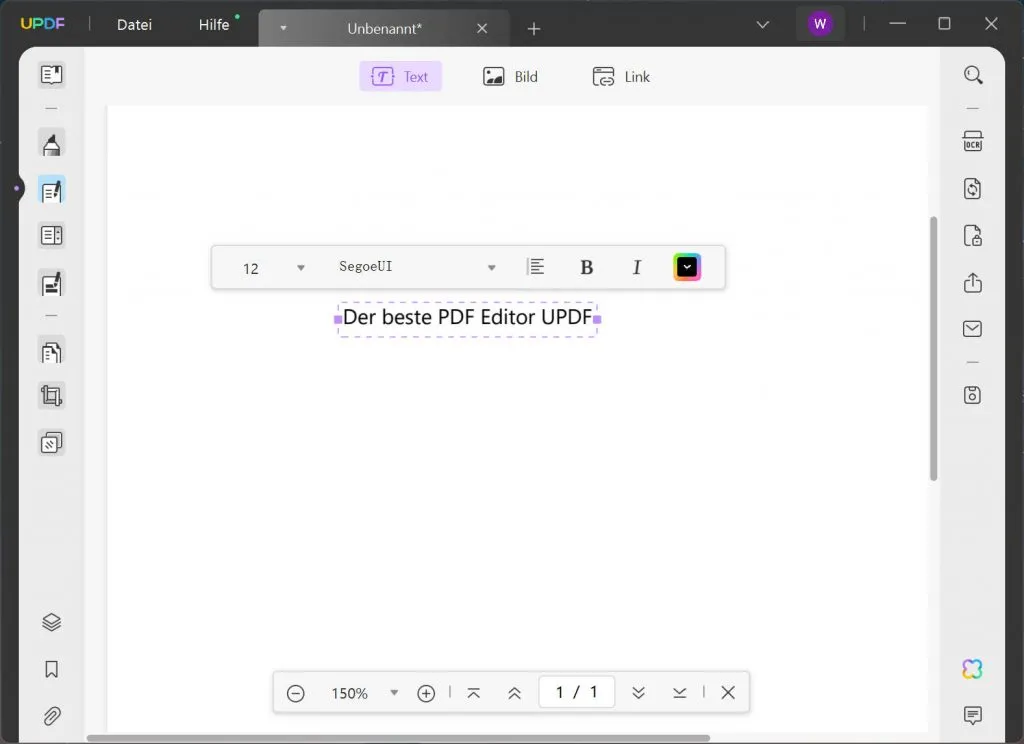Open the user account avatar W
The image size is (1024, 744).
[820, 25]
